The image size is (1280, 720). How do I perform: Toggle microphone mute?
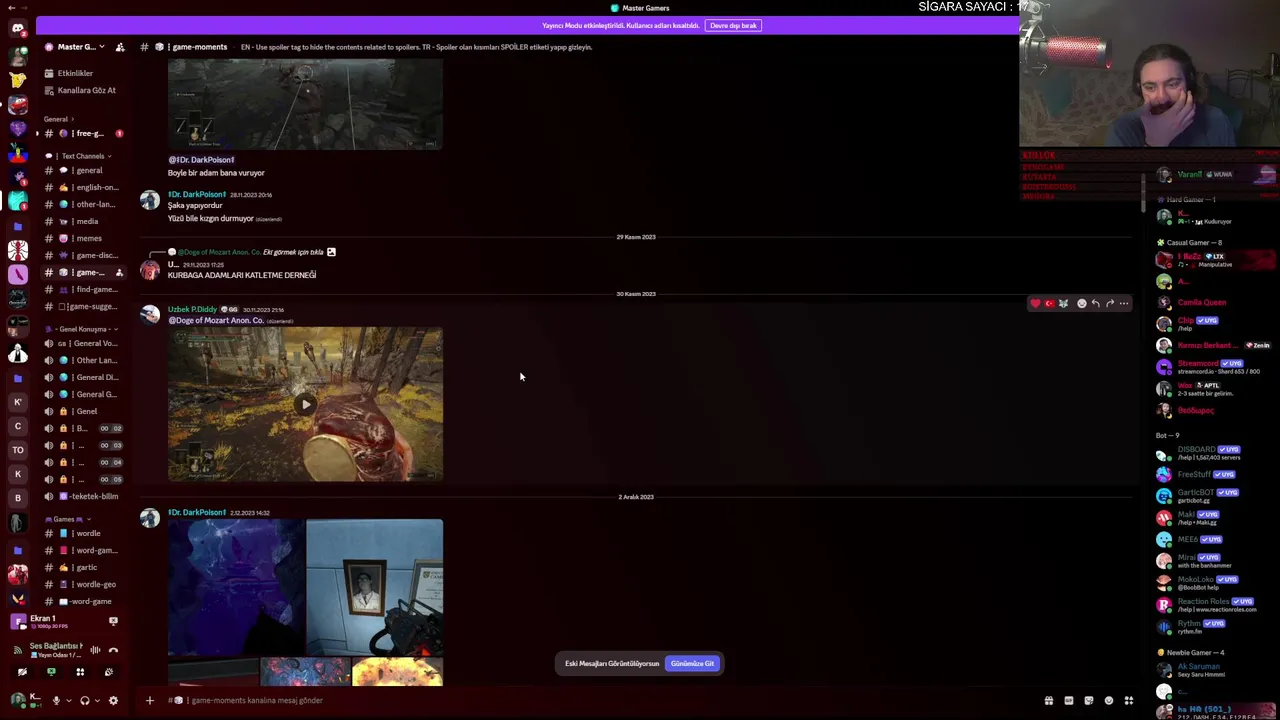(56, 700)
